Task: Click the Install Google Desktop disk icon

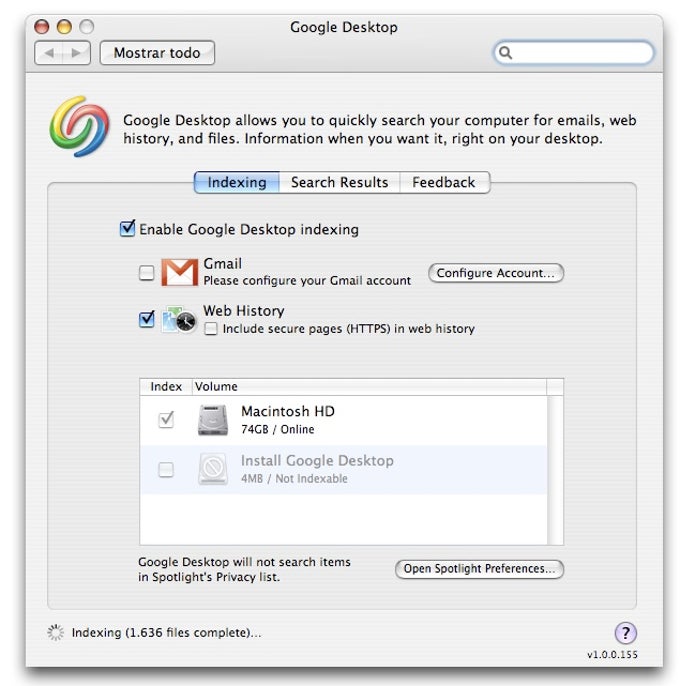Action: [213, 469]
